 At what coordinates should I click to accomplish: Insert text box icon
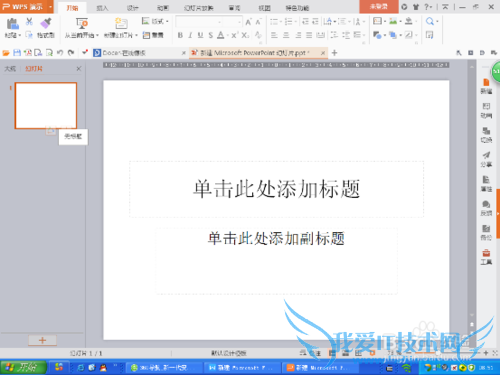tap(377, 22)
